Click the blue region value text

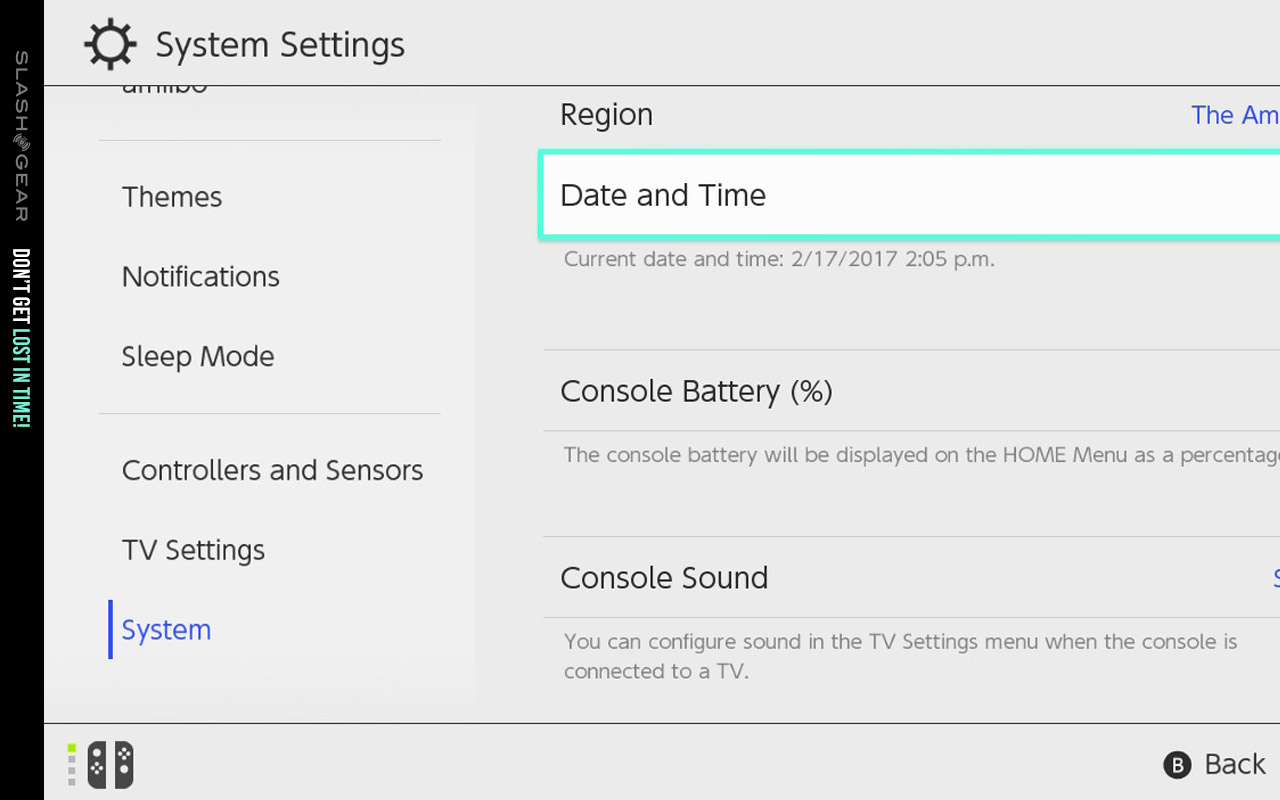tap(1235, 115)
